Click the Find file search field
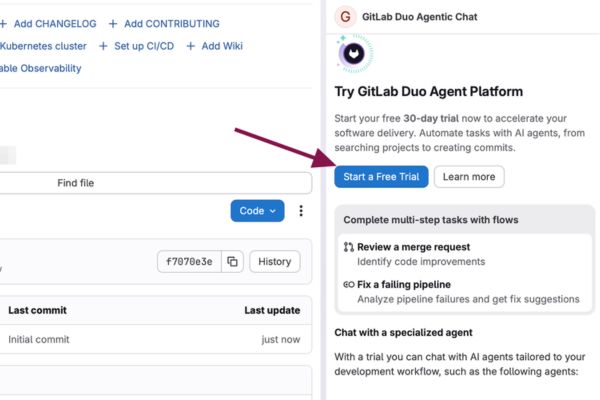The image size is (600, 400). (155, 183)
